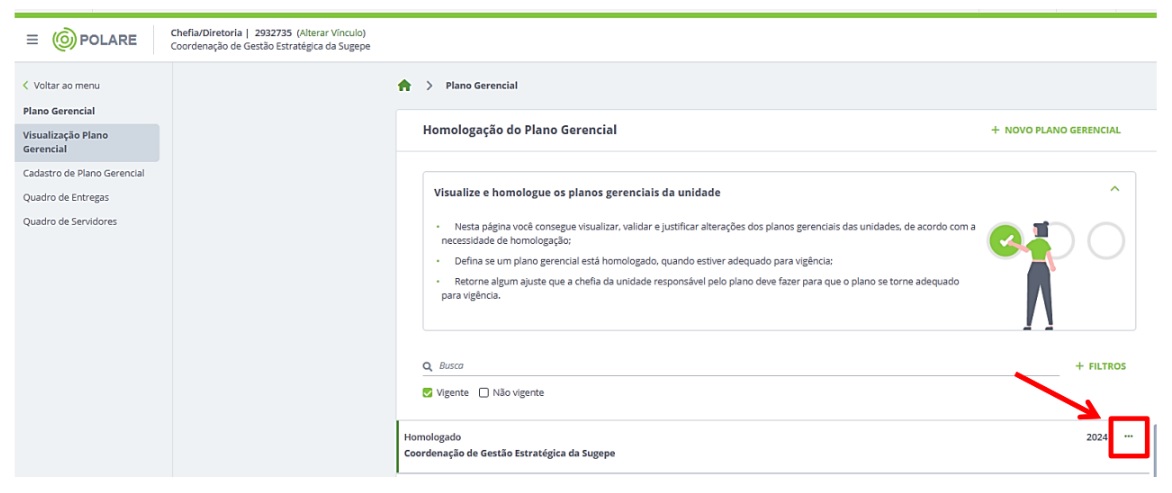
Task: Uncheck the Vigente checkbox
Action: click(429, 393)
